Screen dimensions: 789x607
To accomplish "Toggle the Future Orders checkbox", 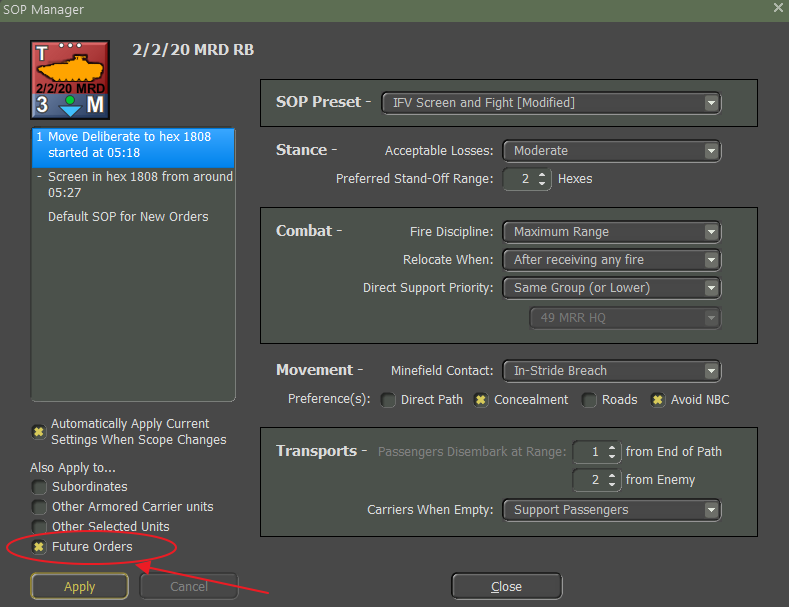I will coord(39,547).
